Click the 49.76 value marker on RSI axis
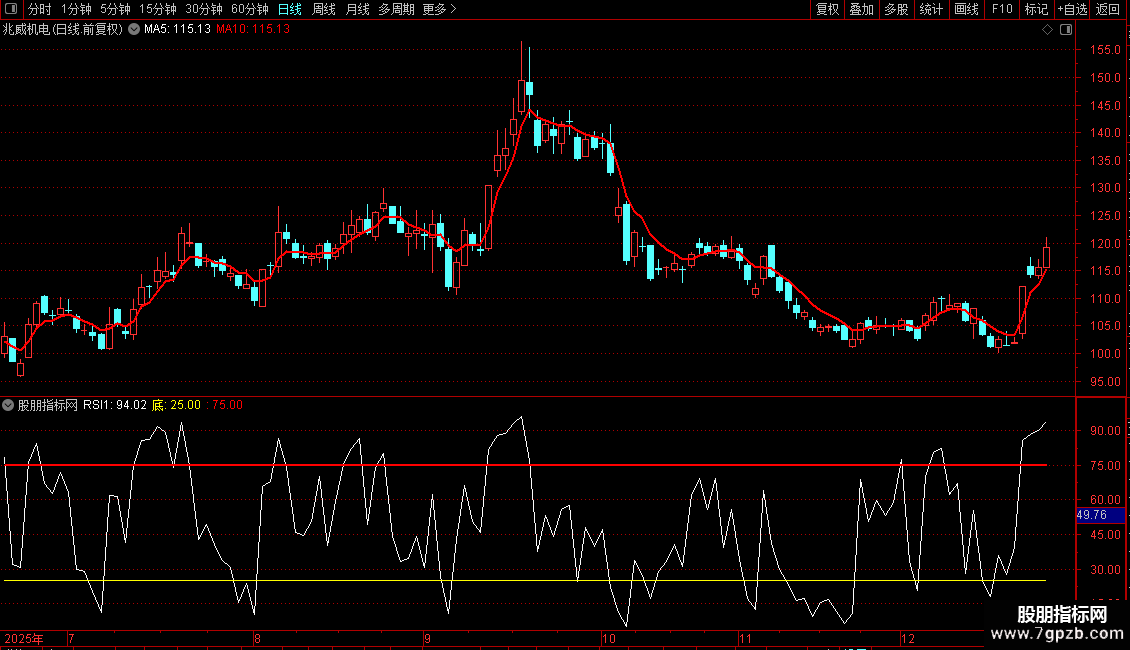The image size is (1130, 650). 1100,515
